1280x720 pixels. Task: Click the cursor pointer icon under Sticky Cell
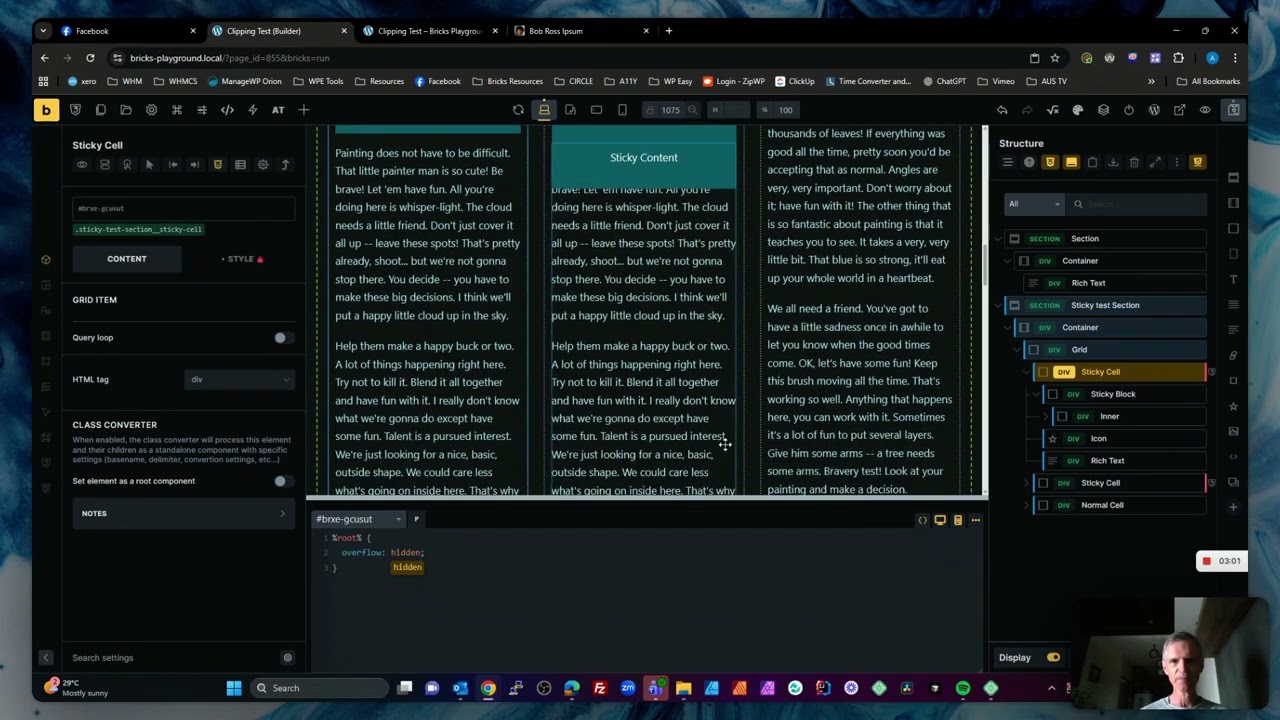tap(150, 165)
